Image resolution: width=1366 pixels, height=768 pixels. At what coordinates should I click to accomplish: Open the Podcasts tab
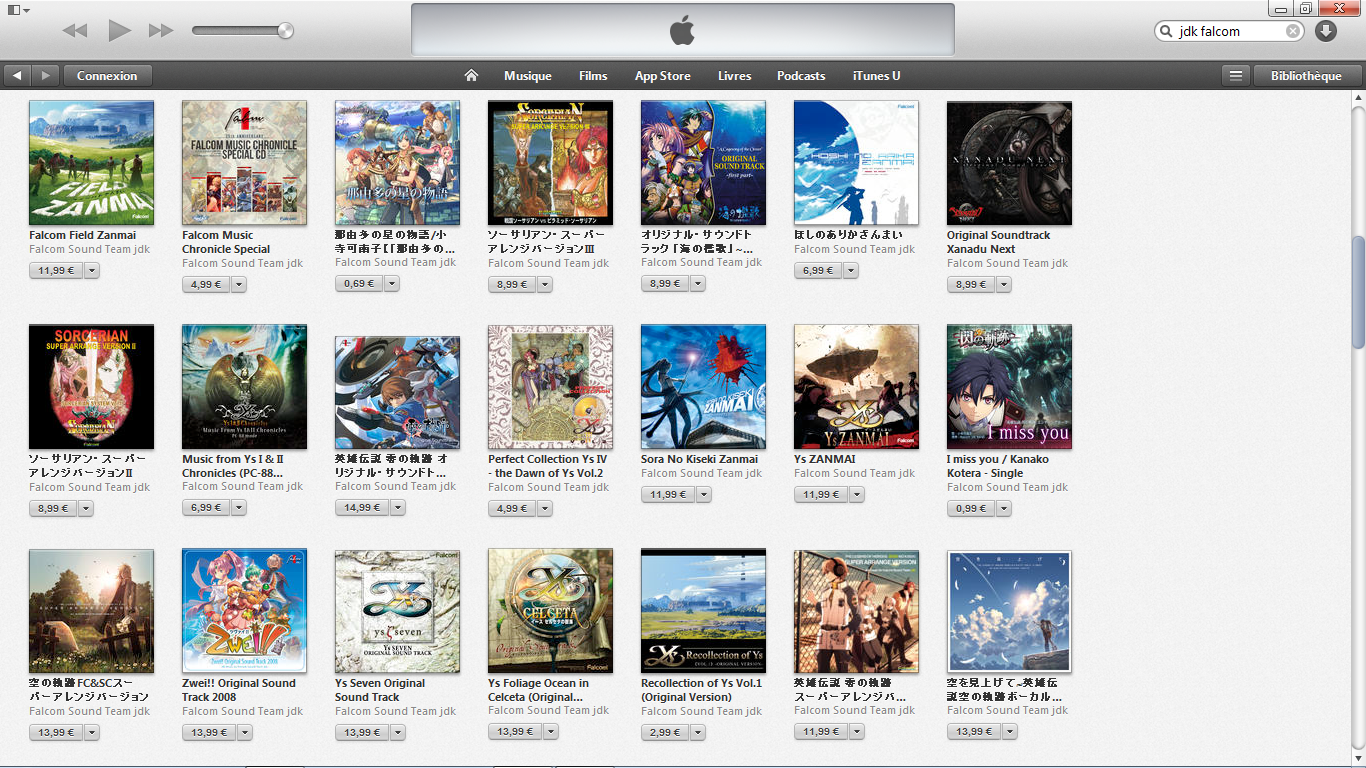[x=801, y=76]
